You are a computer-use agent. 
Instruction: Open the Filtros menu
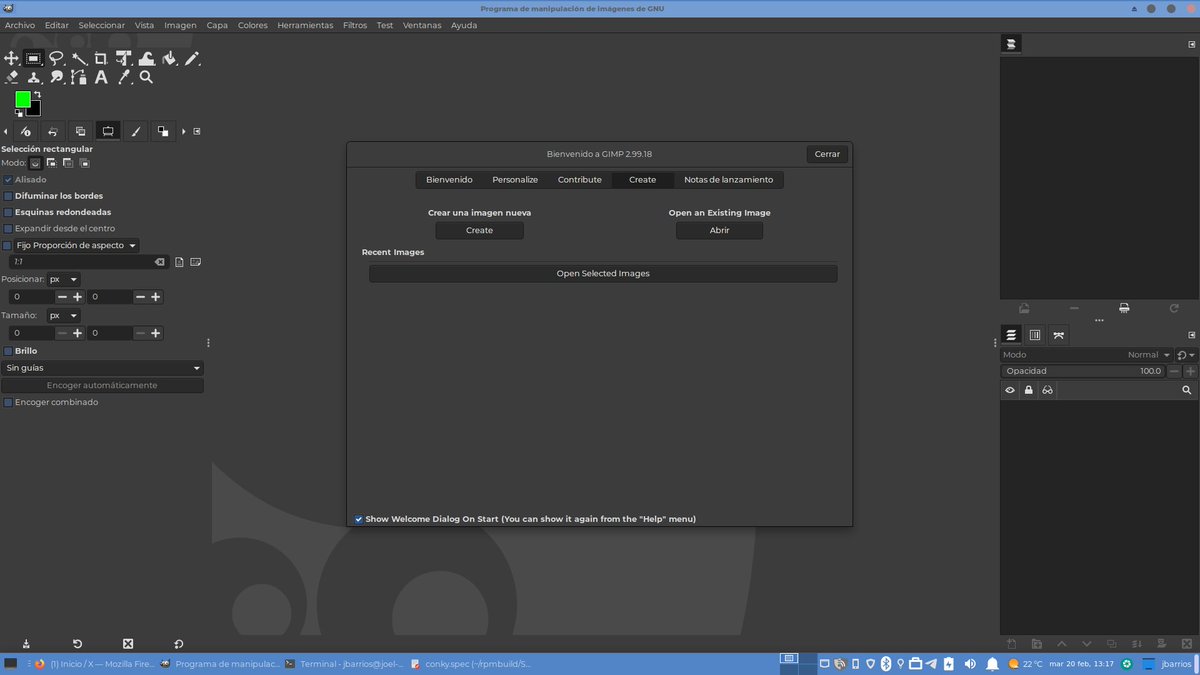[x=354, y=25]
